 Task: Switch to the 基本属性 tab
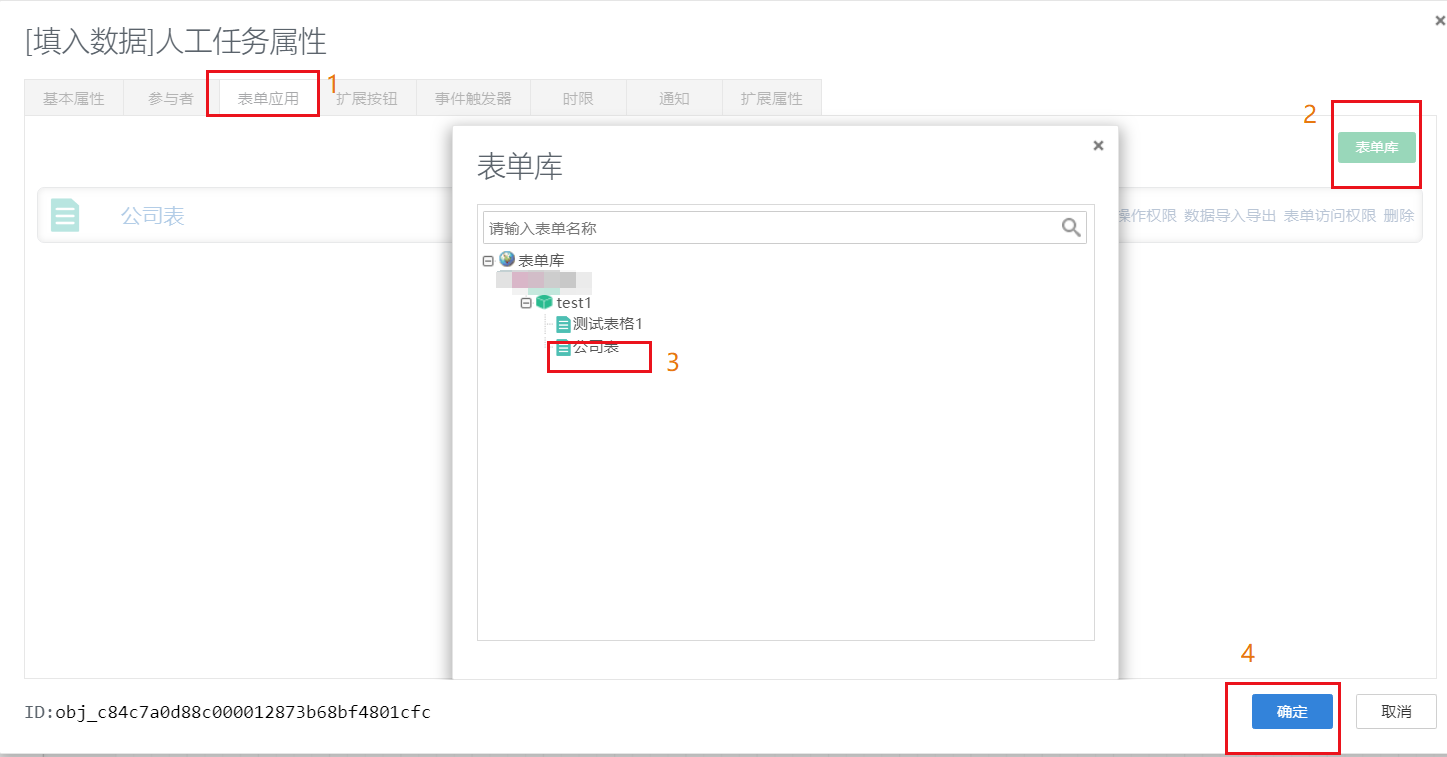pos(72,96)
